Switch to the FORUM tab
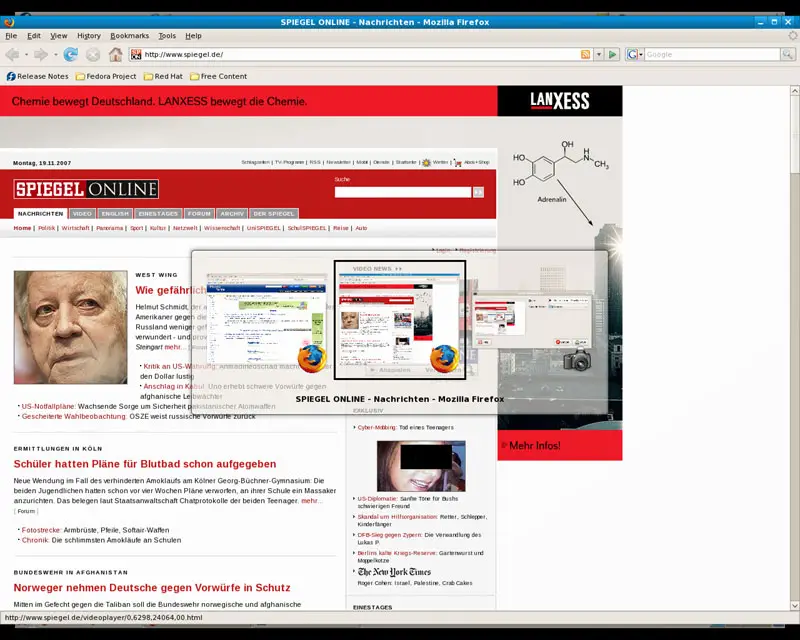Viewport: 800px width, 640px height. [199, 213]
